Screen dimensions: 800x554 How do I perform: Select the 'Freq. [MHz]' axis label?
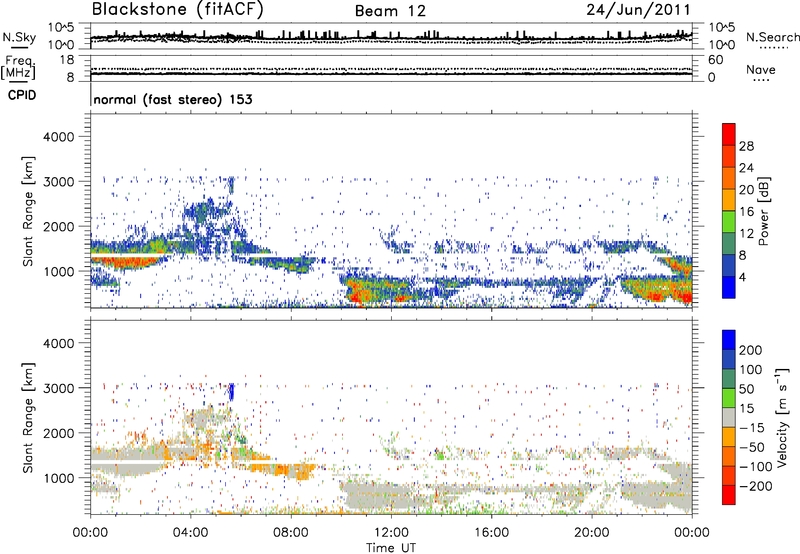click(18, 68)
